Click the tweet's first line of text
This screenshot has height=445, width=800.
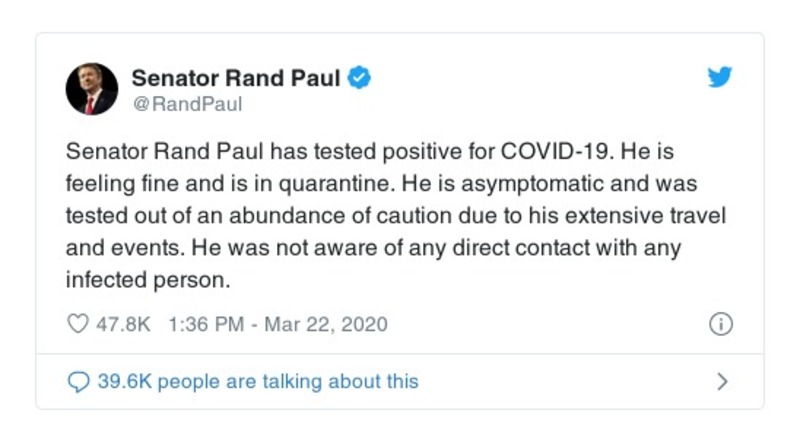(x=383, y=158)
